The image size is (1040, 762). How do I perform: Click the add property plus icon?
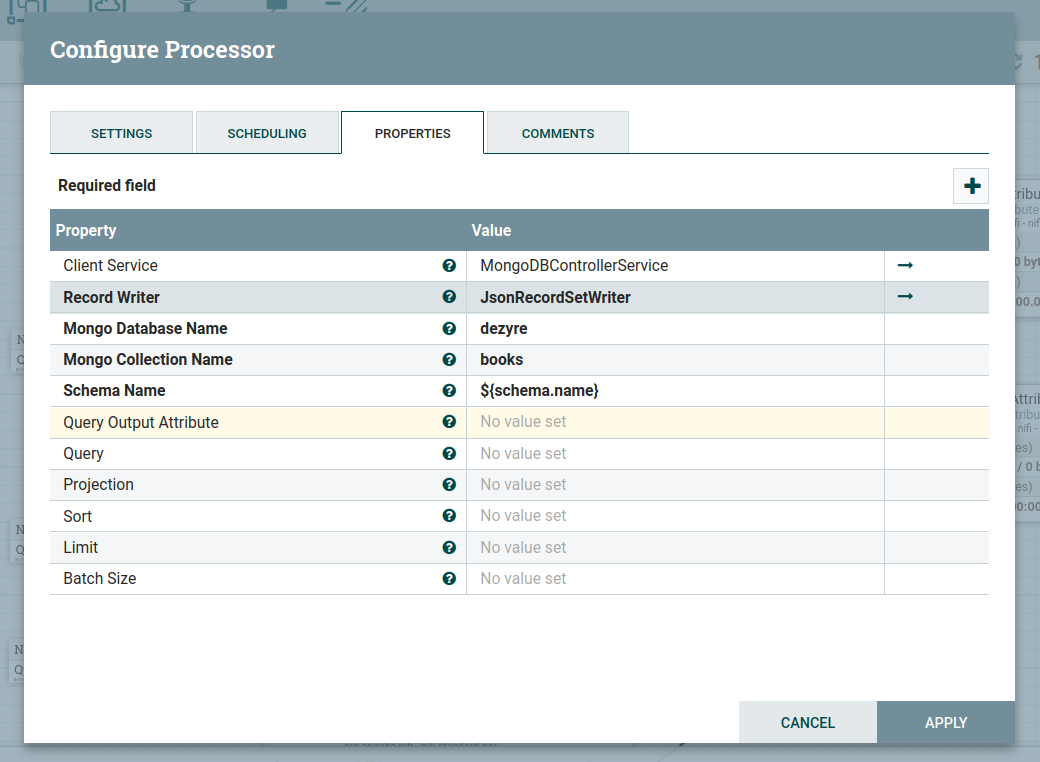coord(971,187)
